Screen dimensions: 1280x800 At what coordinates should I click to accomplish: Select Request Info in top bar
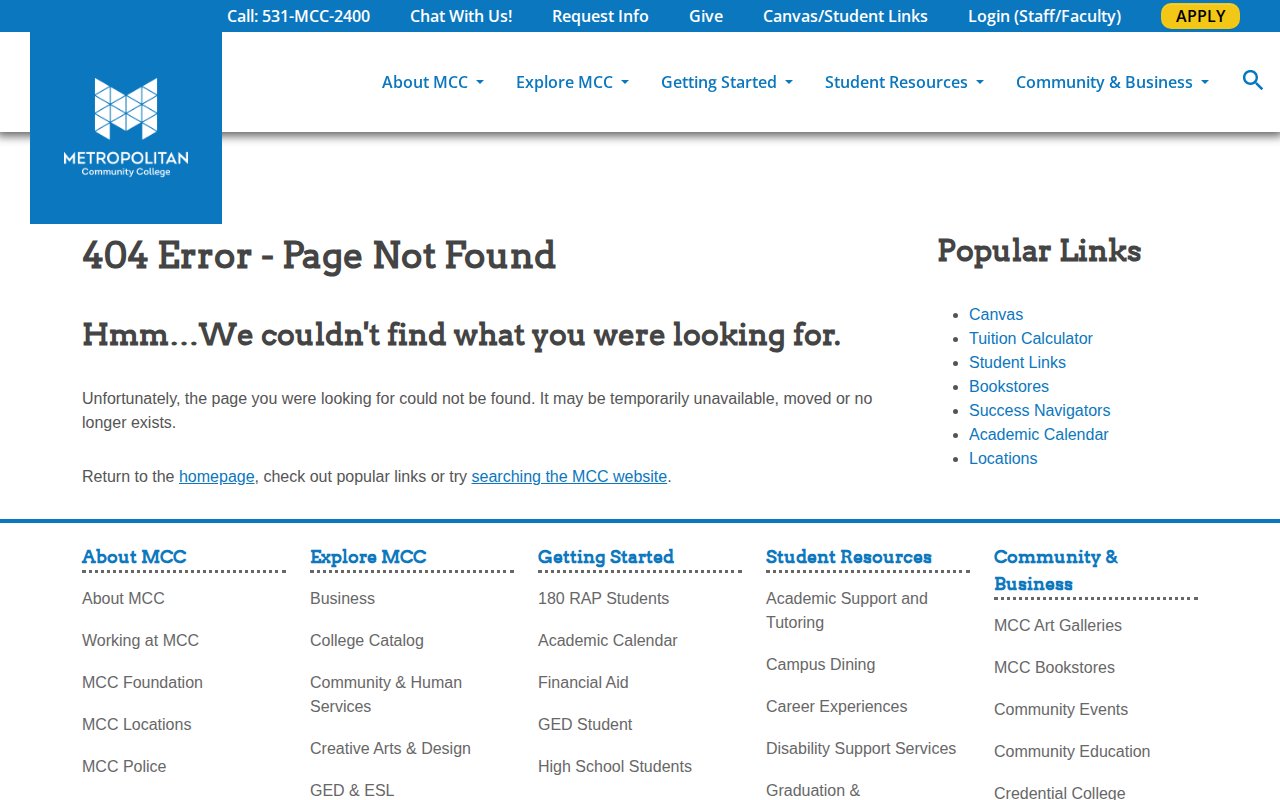600,16
